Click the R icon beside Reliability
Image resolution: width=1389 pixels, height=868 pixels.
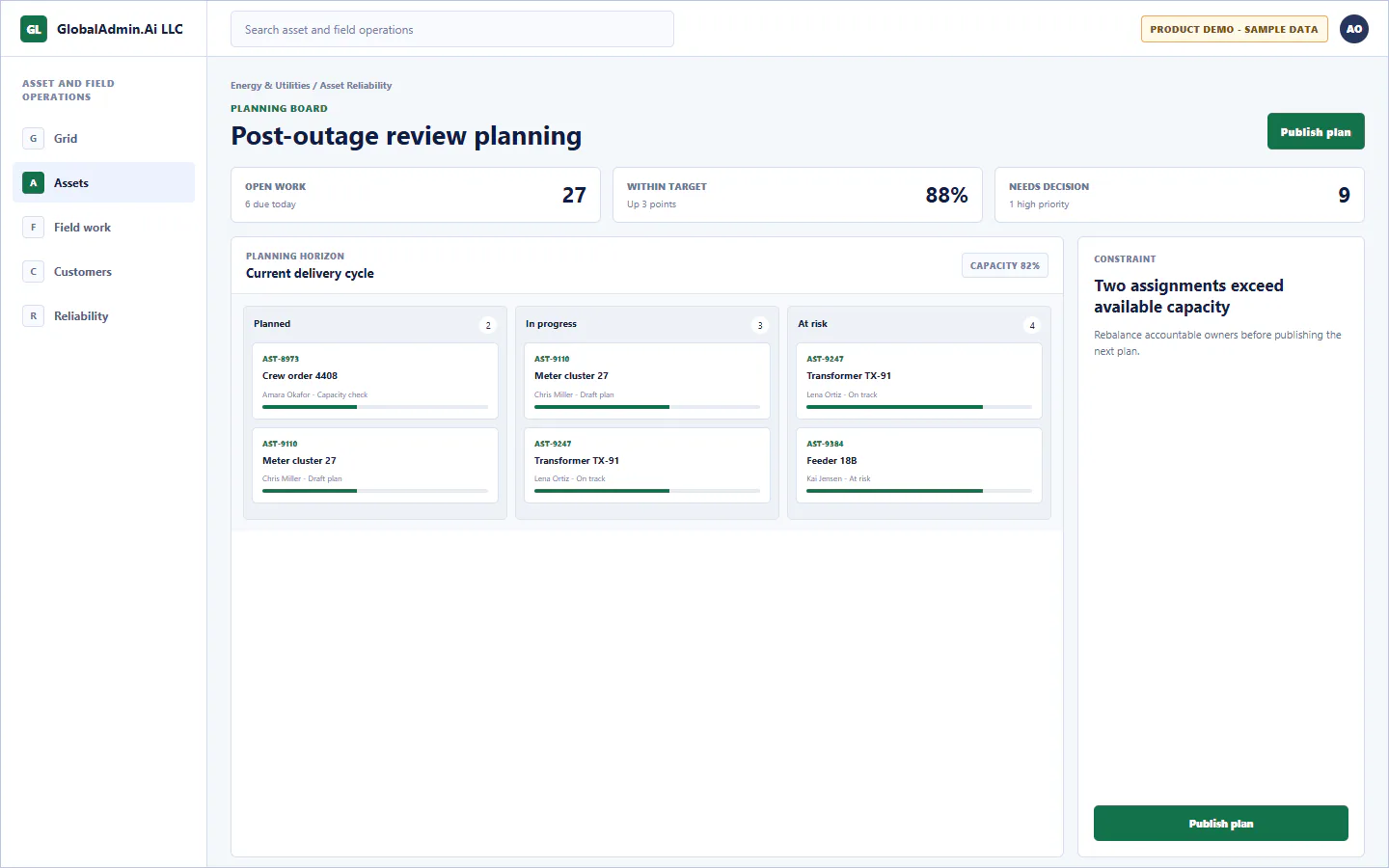(34, 316)
